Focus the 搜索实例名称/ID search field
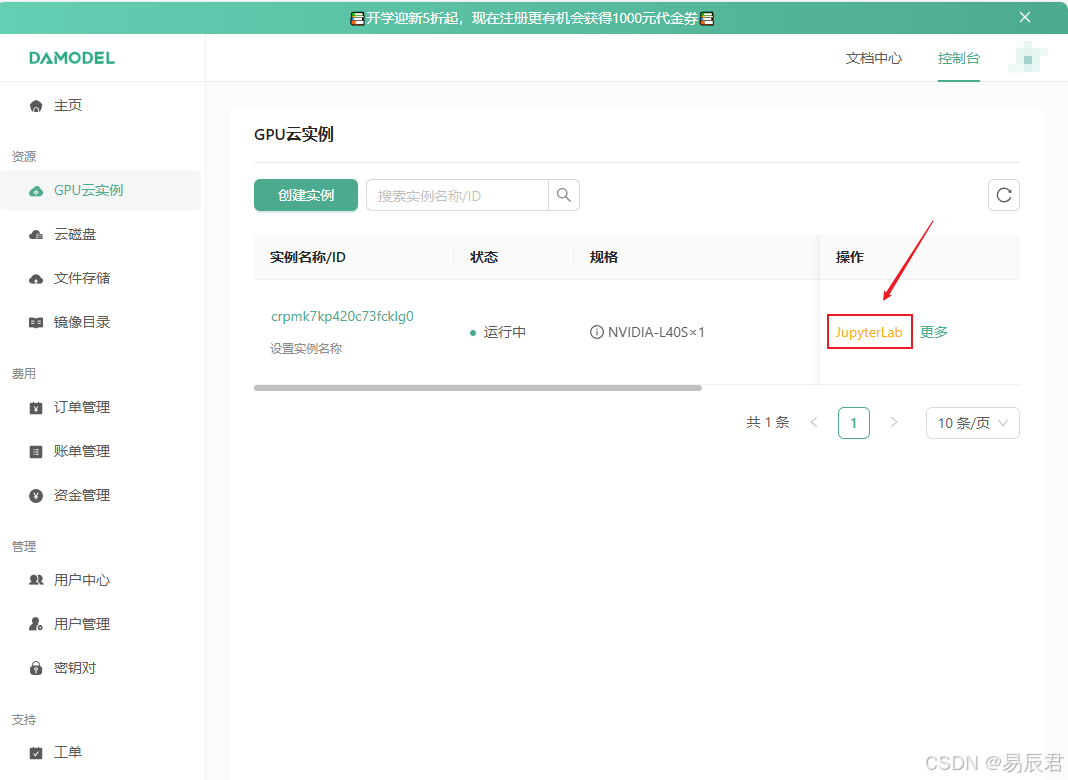Viewport: 1068px width, 780px height. (457, 196)
